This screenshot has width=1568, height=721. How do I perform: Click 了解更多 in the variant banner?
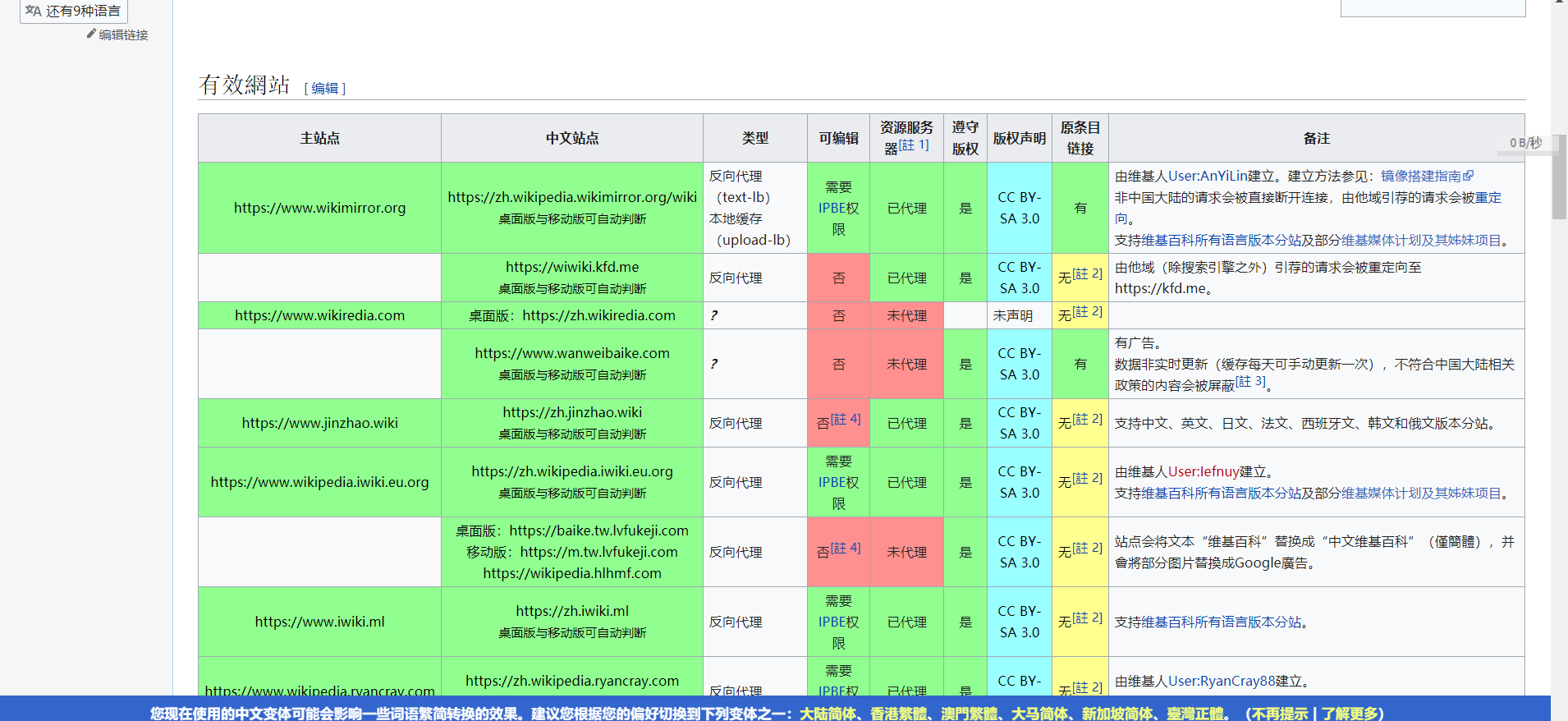(1349, 714)
